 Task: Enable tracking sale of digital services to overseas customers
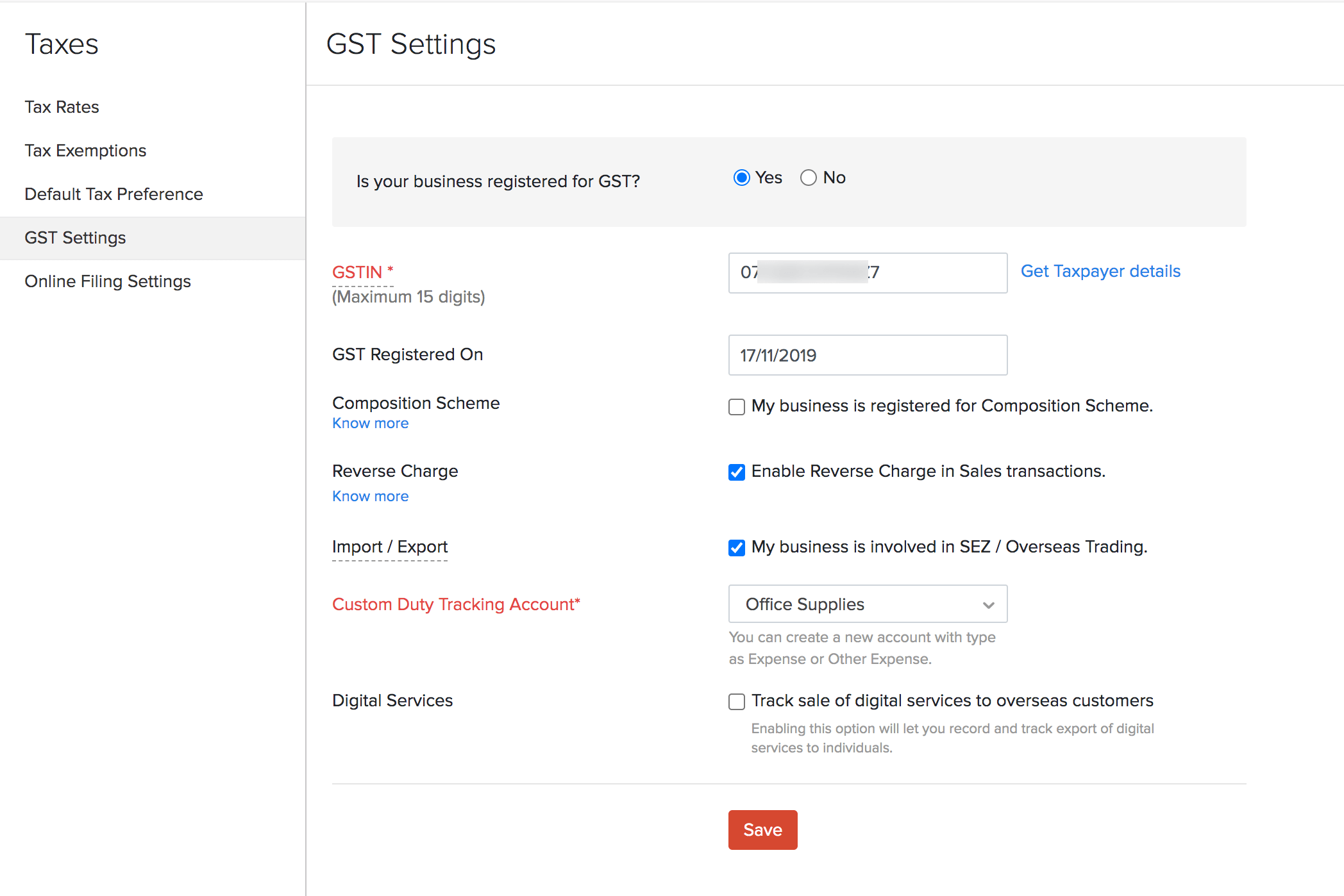pos(736,702)
